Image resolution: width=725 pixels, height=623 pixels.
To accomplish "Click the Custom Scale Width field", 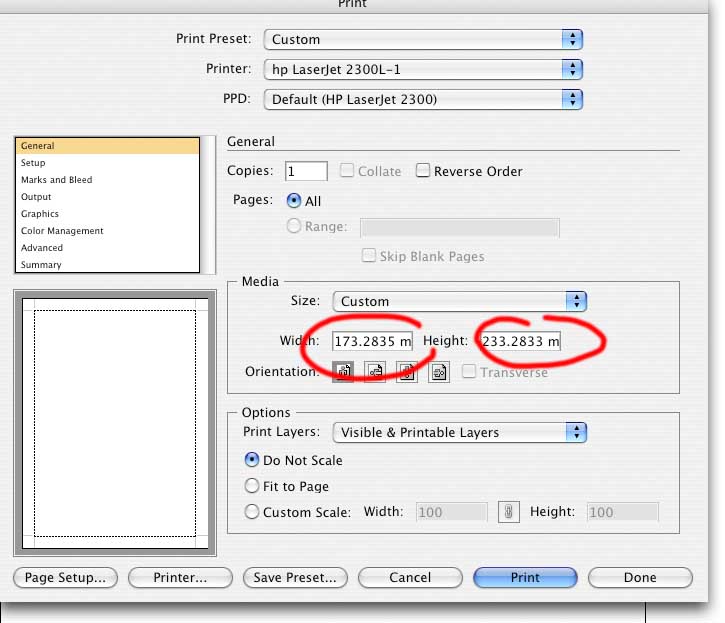I will (x=451, y=512).
